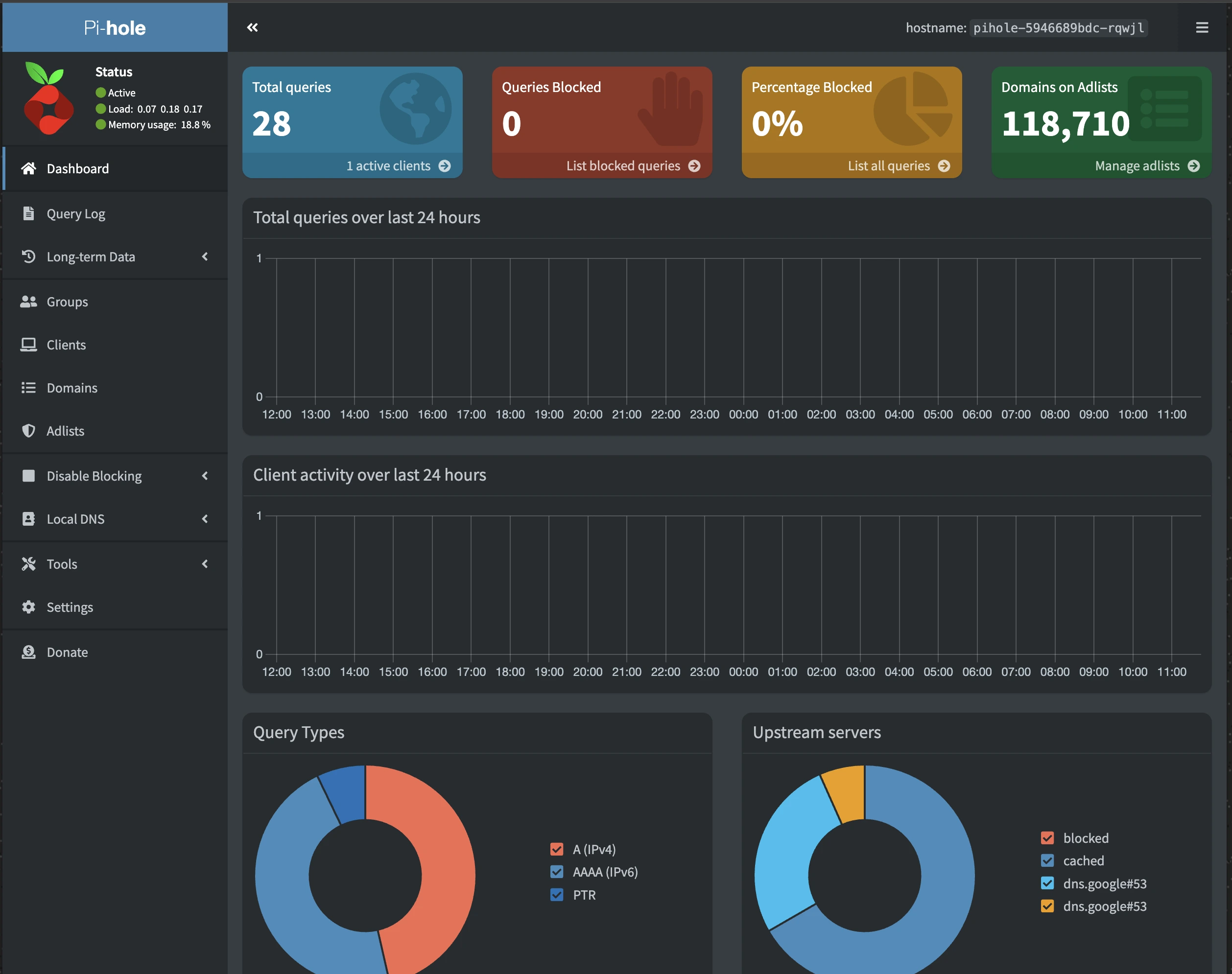
Task: Collapse the sidebar with double-arrow button
Action: pyautogui.click(x=253, y=27)
